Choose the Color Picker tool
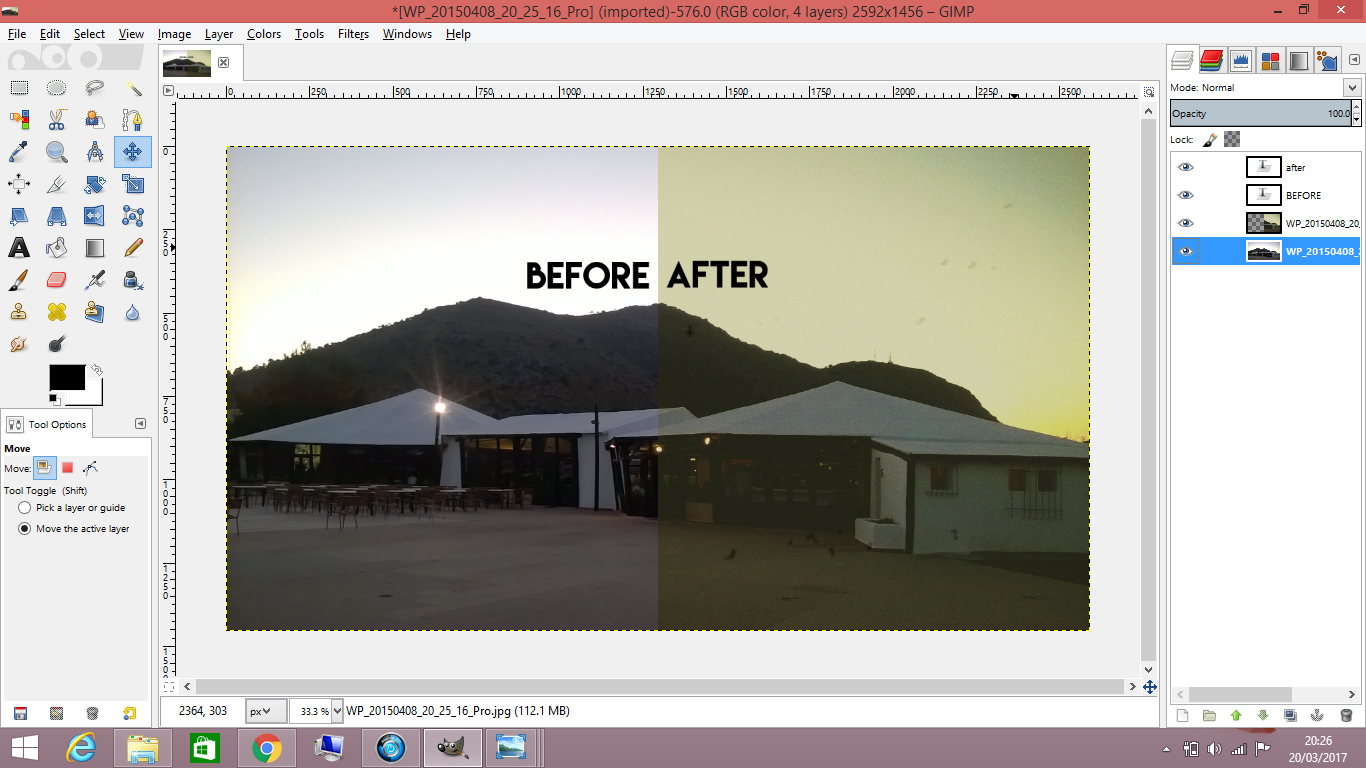The height and width of the screenshot is (768, 1366). pos(18,151)
